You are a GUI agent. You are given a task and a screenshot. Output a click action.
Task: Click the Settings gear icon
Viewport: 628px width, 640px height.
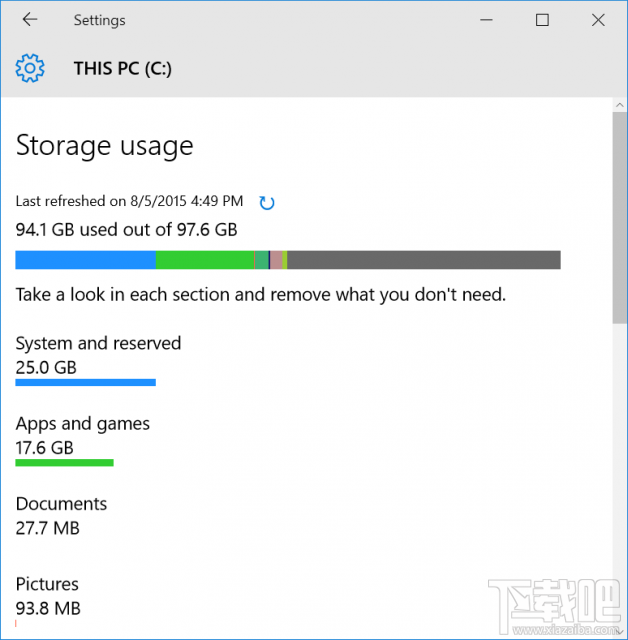(31, 68)
